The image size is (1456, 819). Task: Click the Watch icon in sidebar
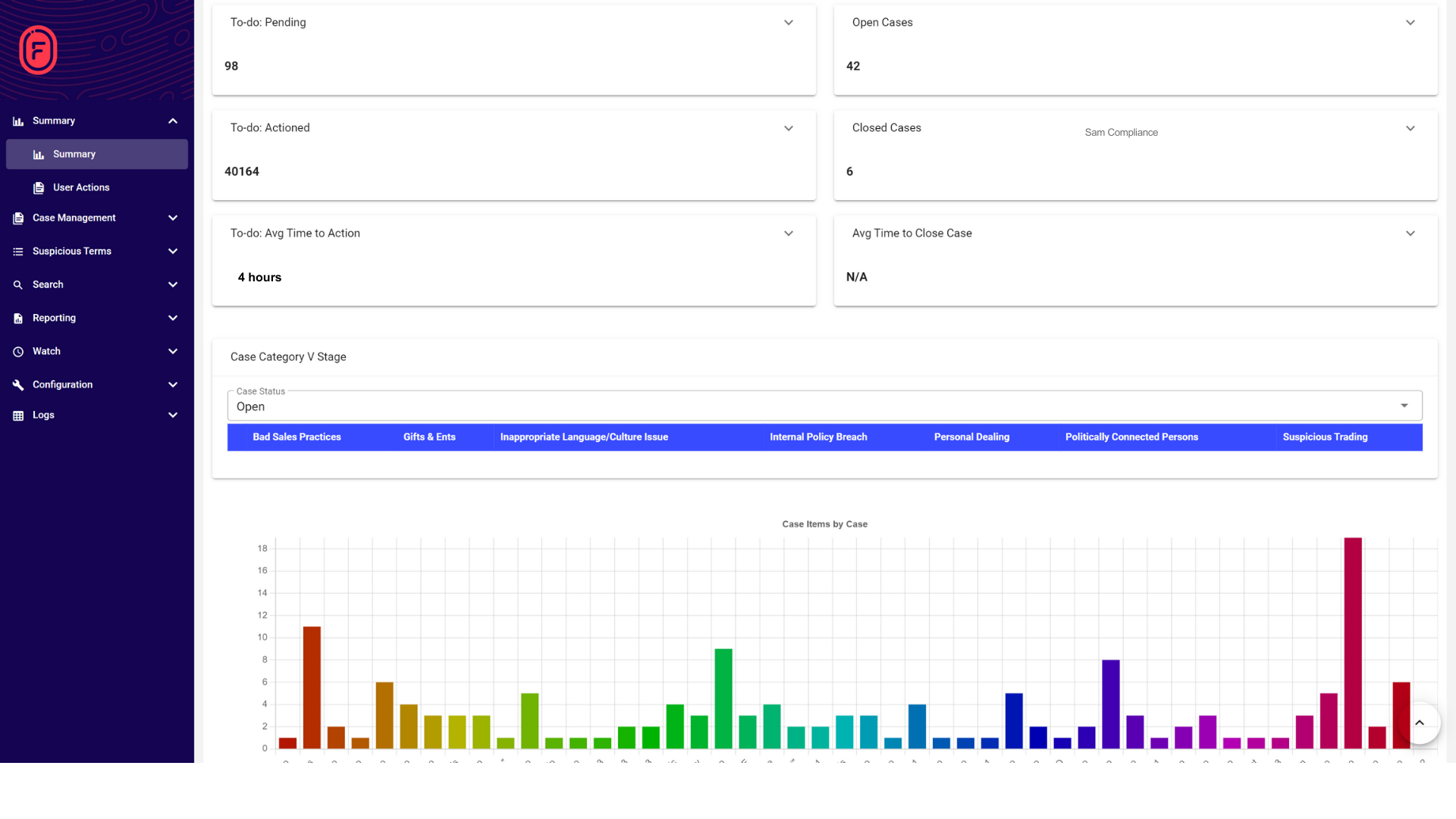click(x=18, y=351)
